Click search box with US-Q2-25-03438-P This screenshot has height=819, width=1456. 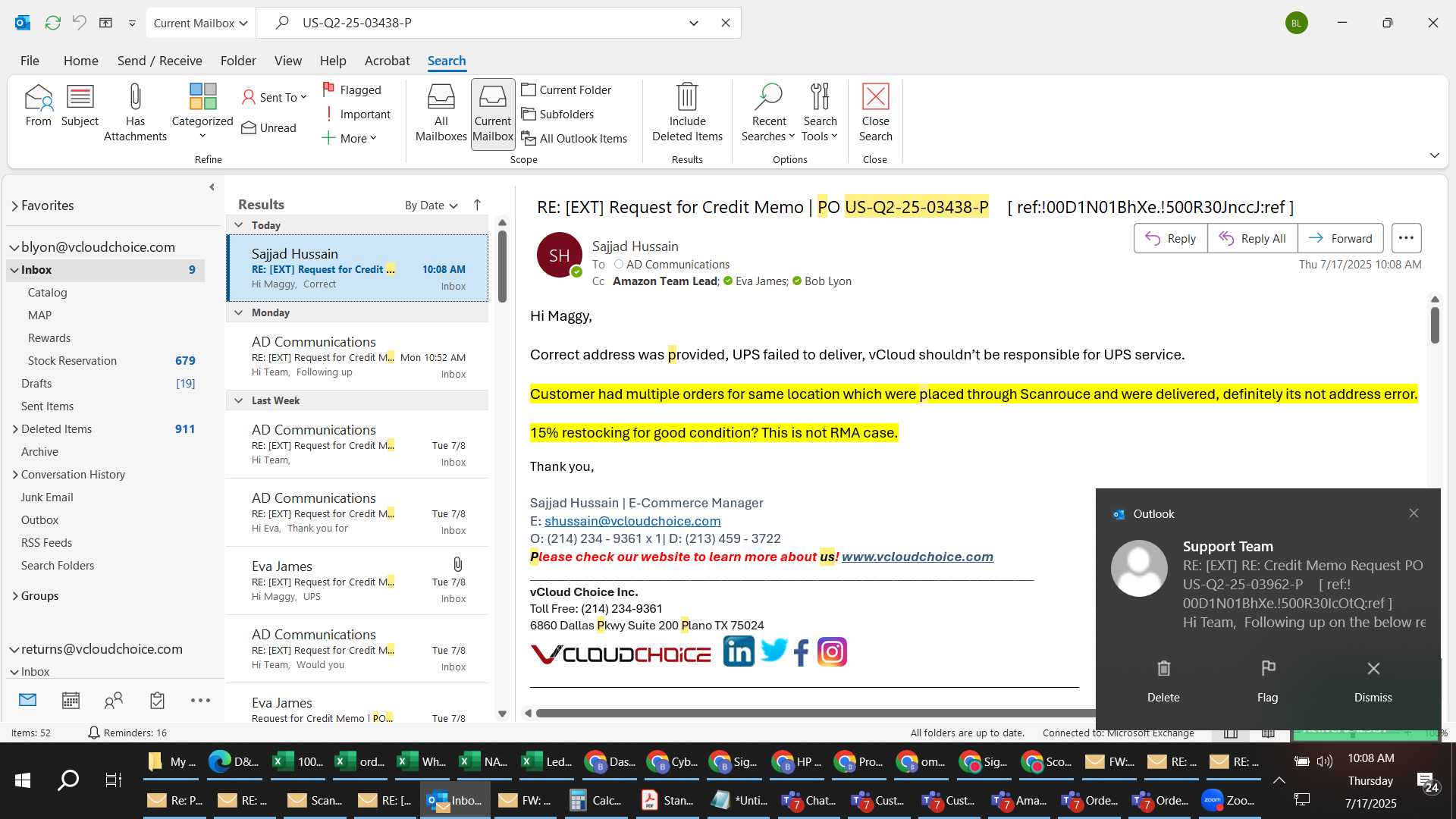coord(485,23)
